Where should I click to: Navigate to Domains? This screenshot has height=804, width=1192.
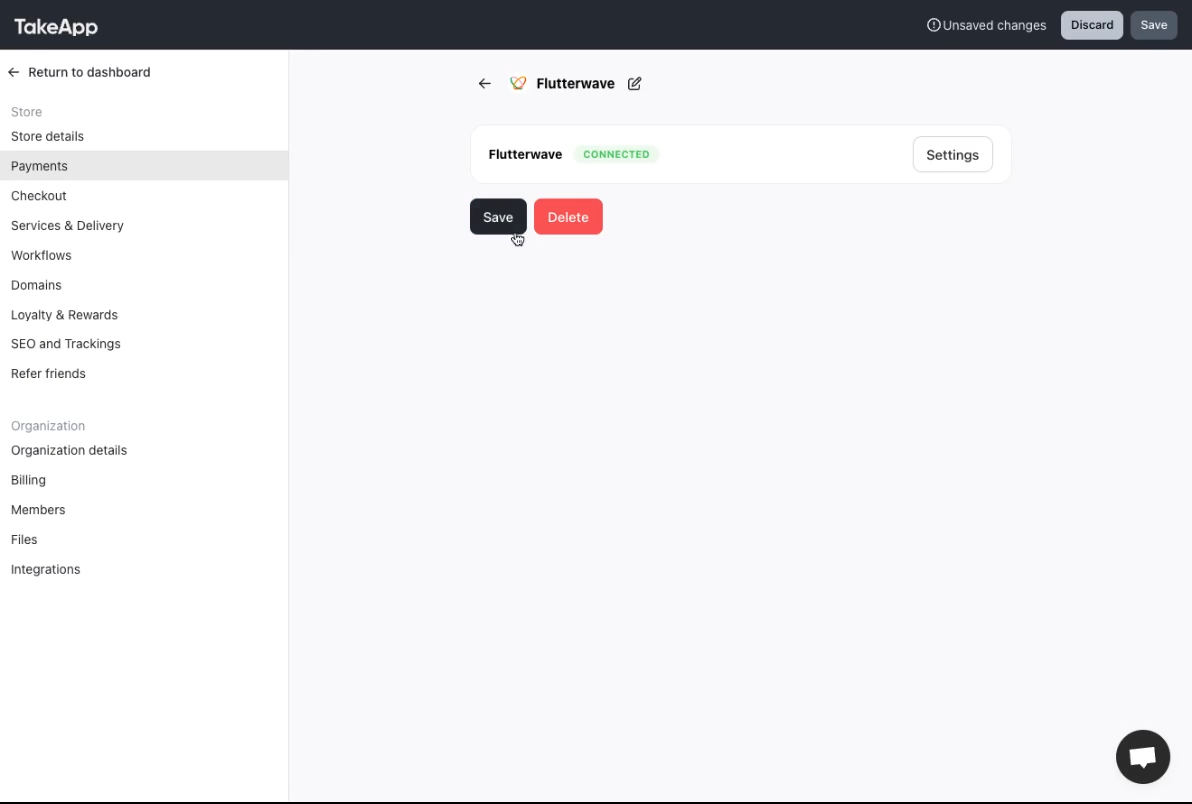tap(36, 285)
